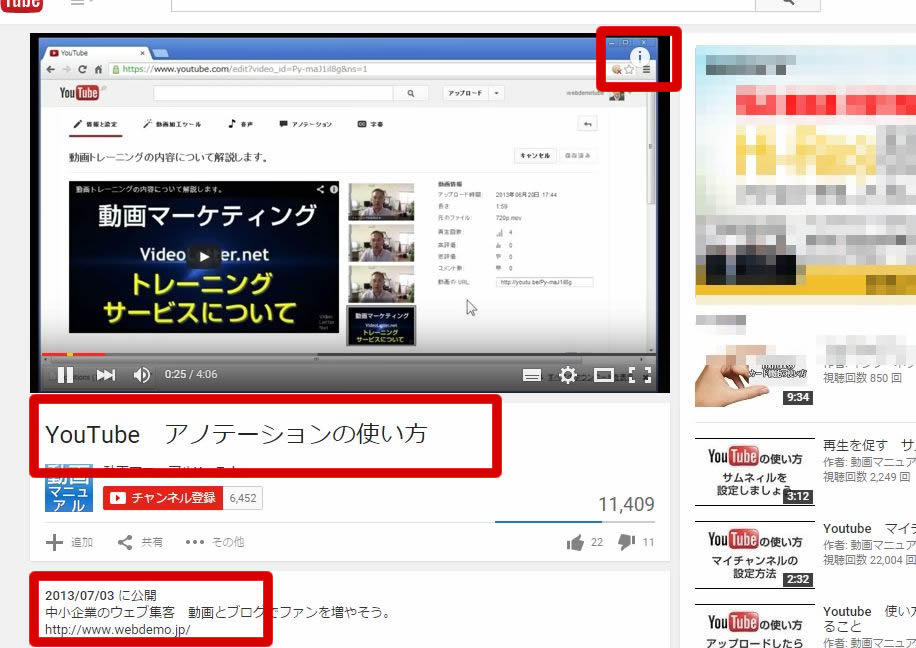Subscribe with the チャンネル登録 button
The image size is (916, 648).
(x=163, y=498)
